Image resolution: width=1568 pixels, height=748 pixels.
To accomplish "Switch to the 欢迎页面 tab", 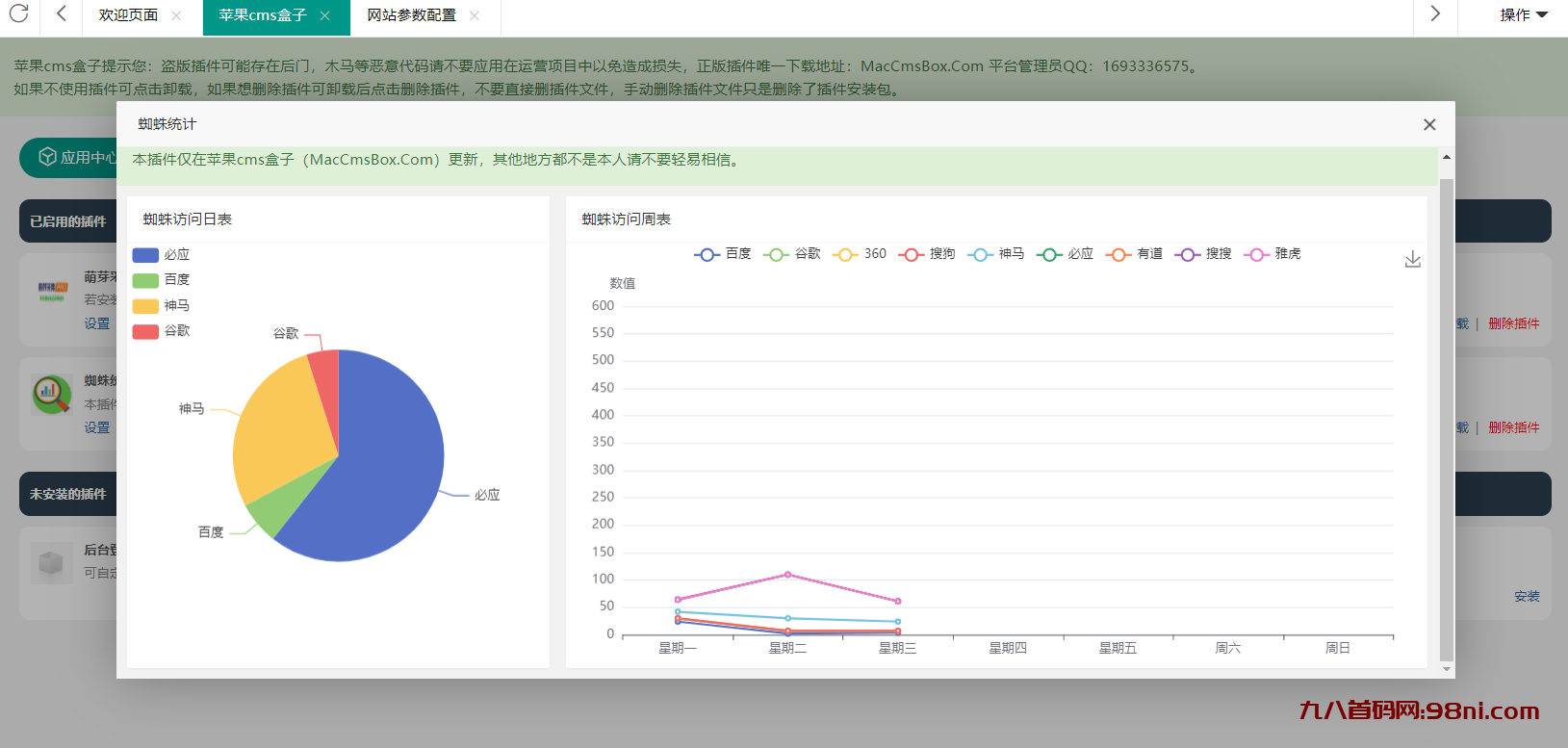I will [x=128, y=15].
